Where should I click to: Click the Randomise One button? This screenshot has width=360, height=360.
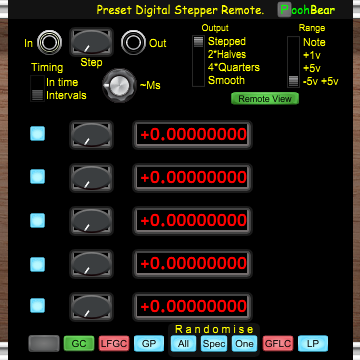(244, 344)
